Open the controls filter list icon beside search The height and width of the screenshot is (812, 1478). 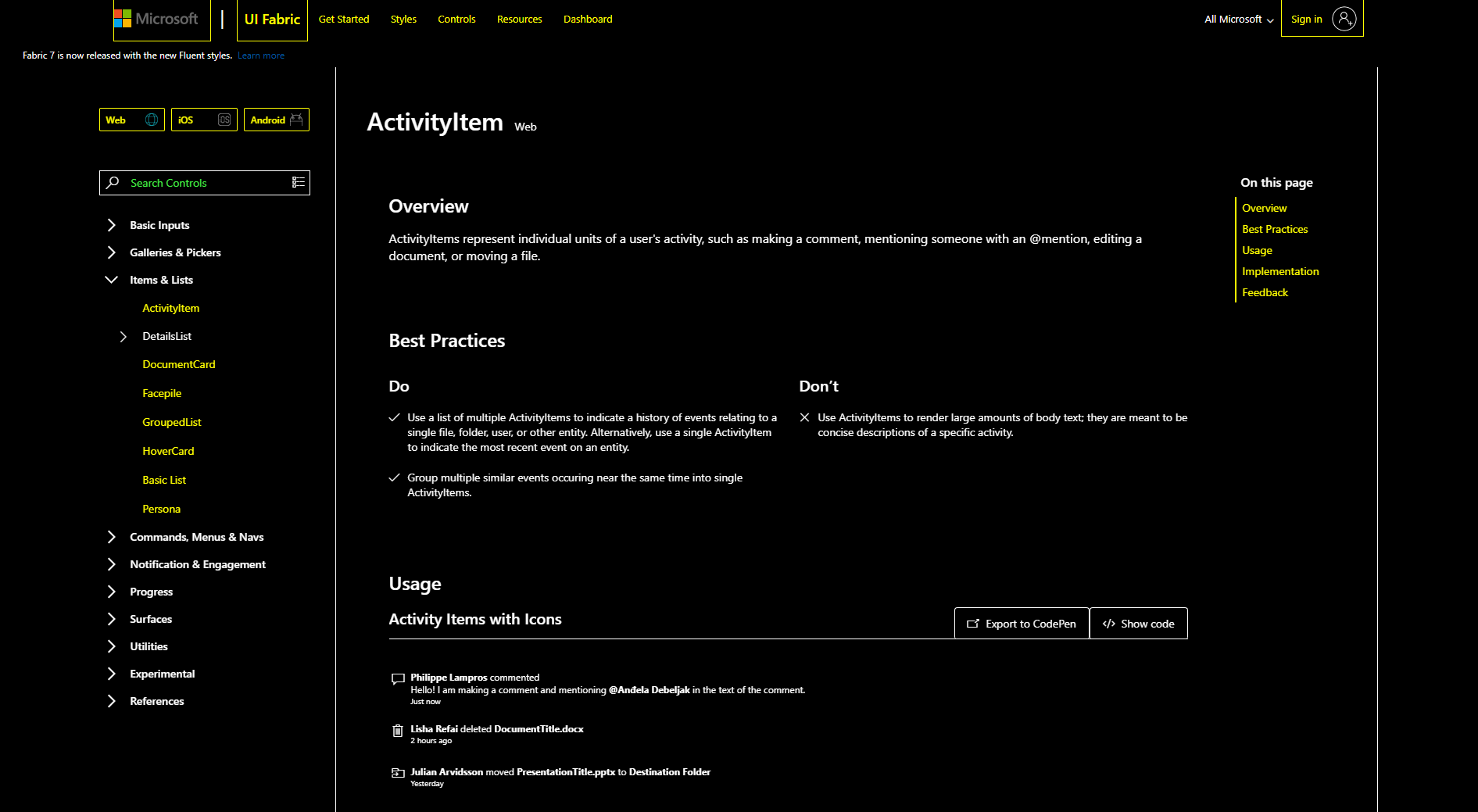[x=298, y=182]
